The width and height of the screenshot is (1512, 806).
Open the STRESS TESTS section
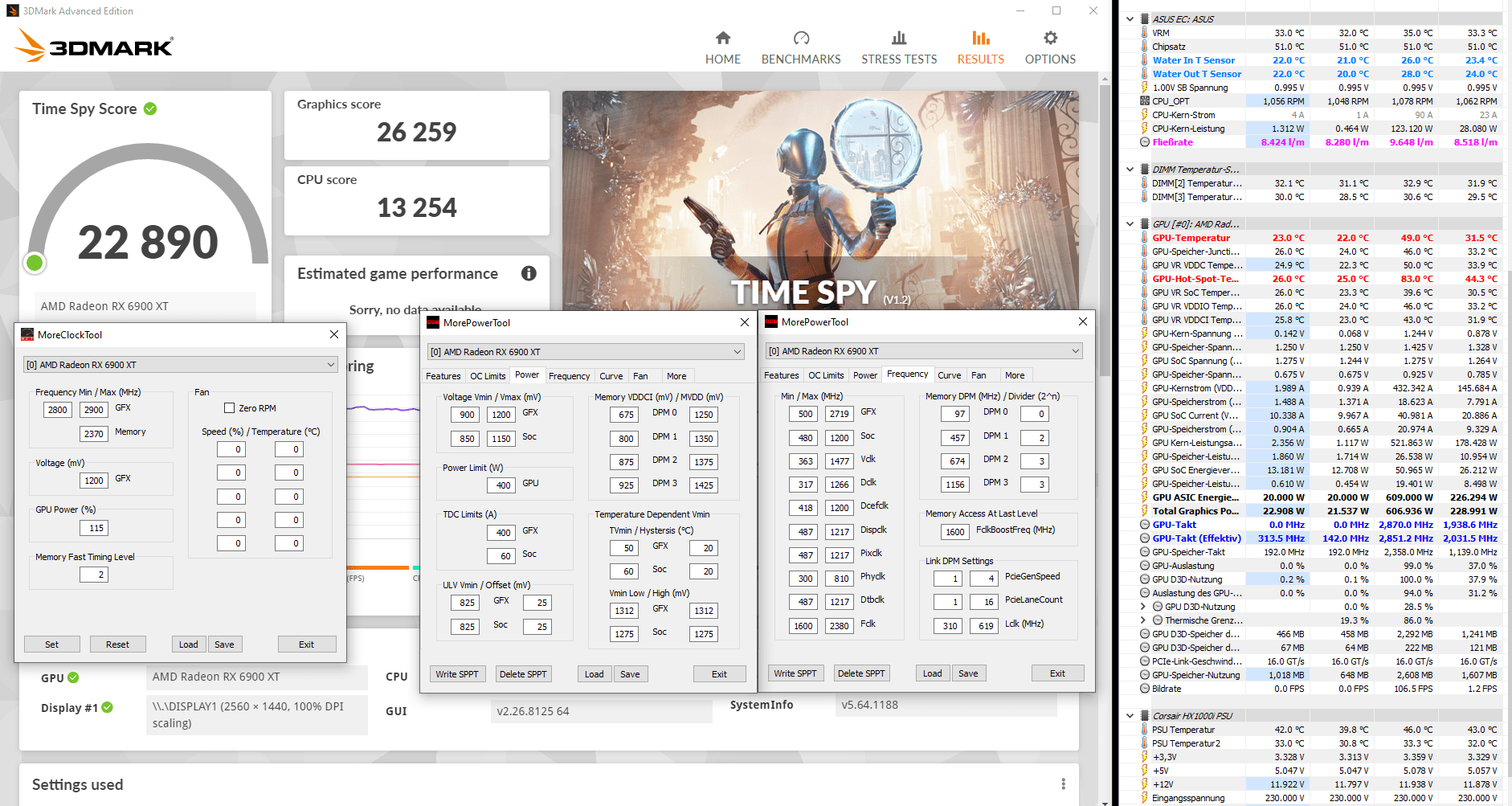(x=899, y=48)
